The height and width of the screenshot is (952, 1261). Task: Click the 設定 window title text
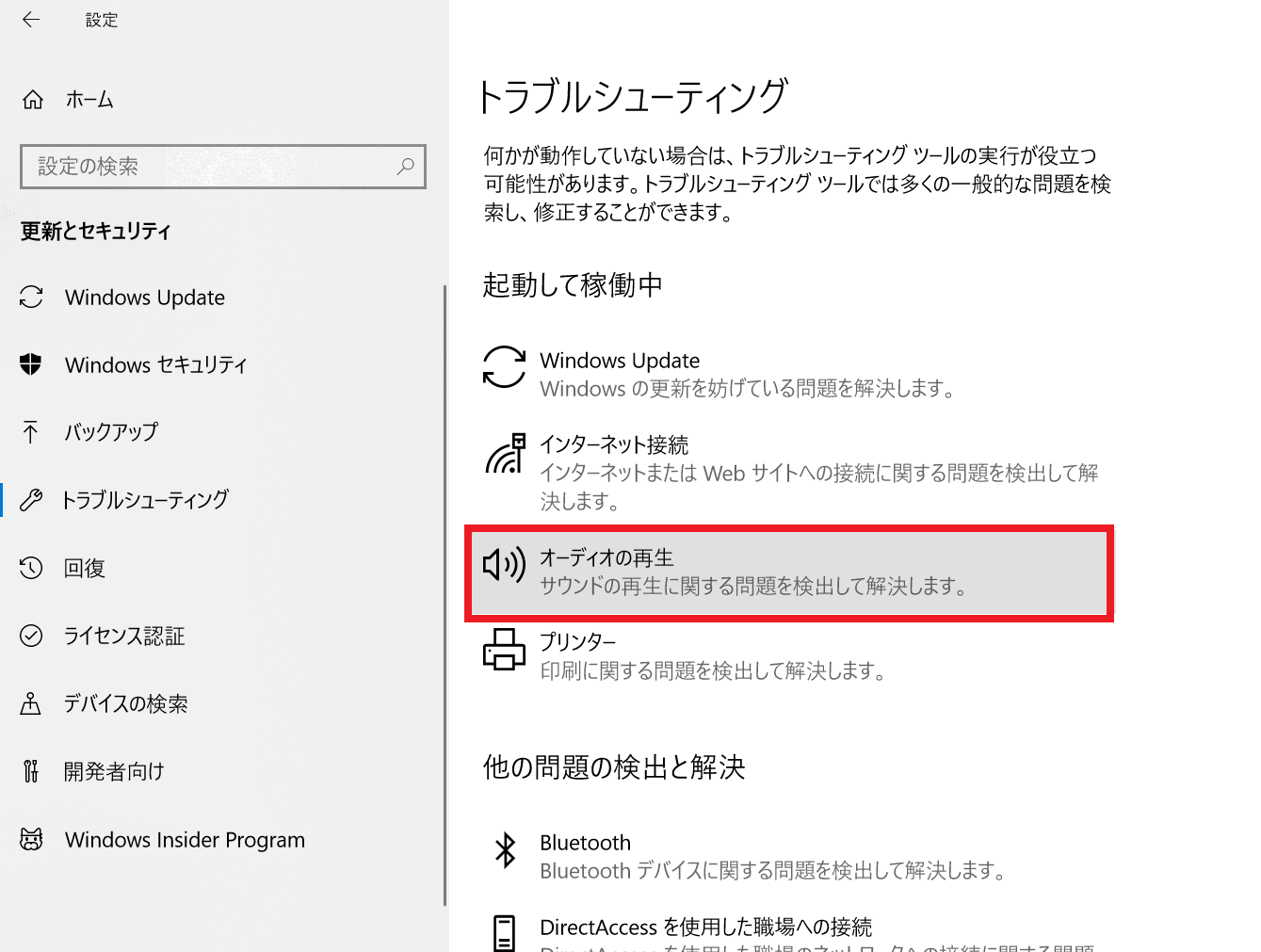tap(102, 20)
